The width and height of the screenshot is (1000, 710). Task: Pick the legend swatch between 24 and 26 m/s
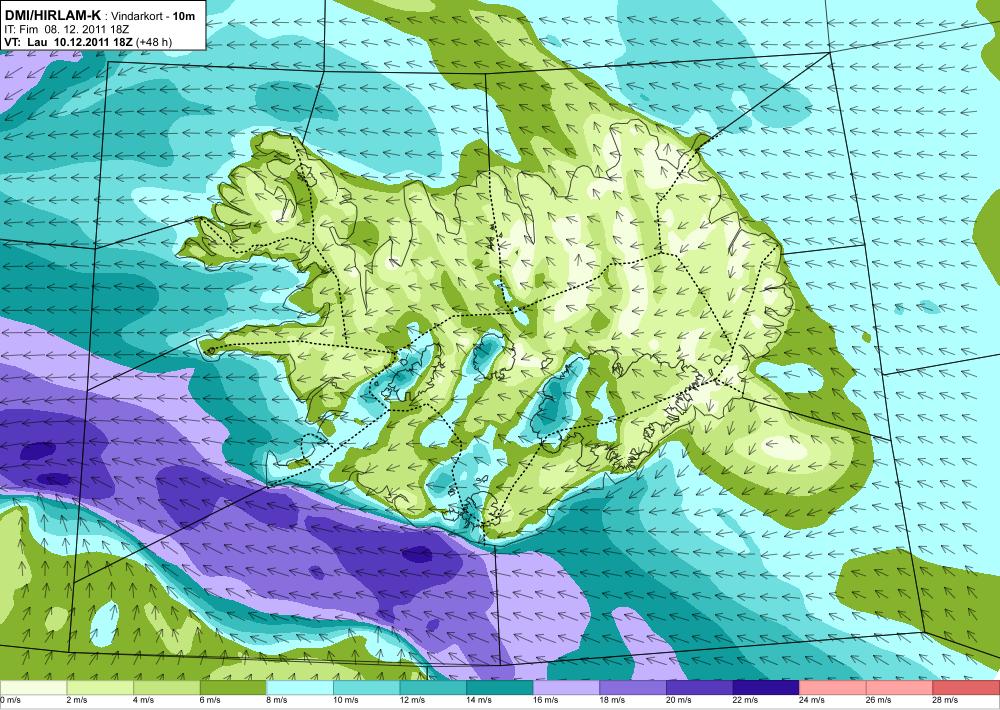tap(833, 688)
